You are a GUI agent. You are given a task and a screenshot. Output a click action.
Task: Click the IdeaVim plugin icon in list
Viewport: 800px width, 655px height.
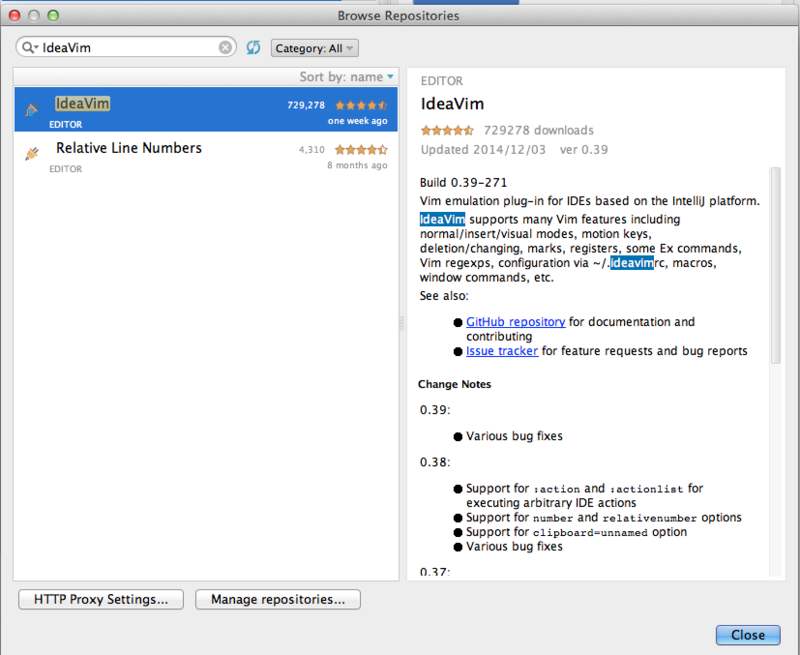point(32,109)
